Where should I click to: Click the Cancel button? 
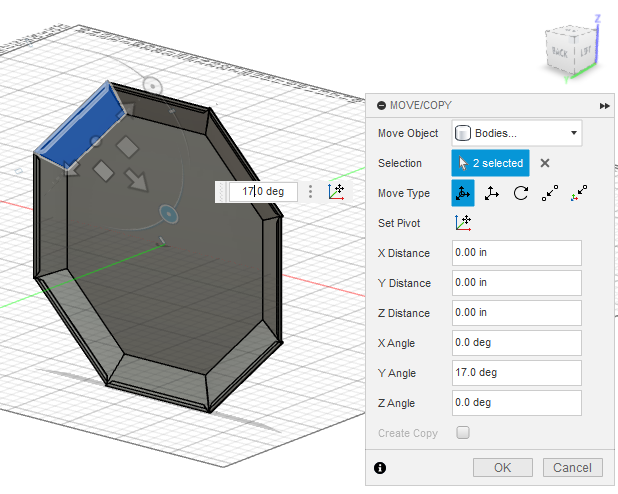click(572, 468)
